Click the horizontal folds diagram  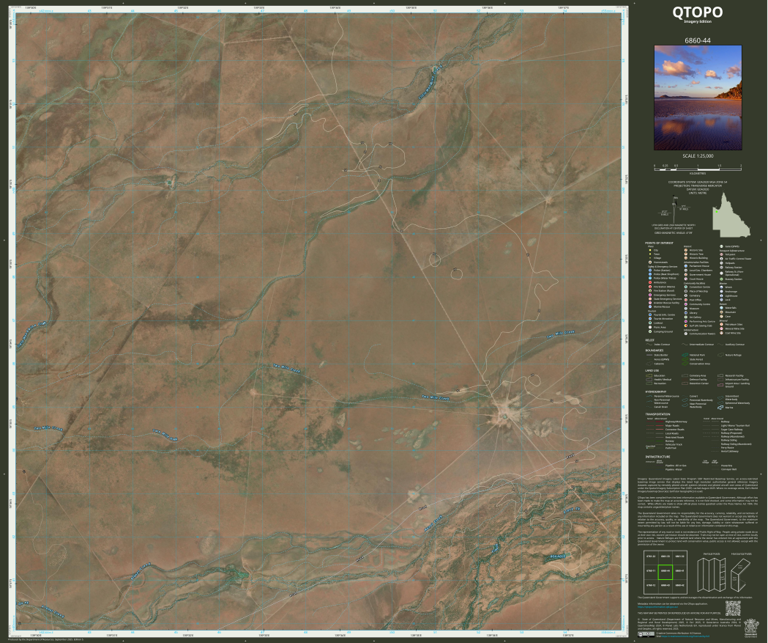click(741, 575)
